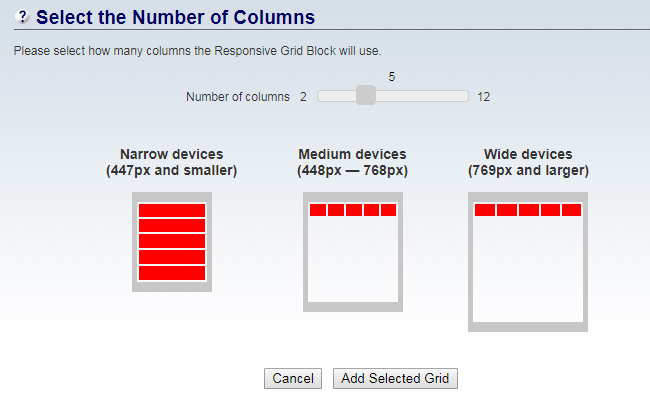Select the Narrow devices layout preview
Viewport: 650px width, 400px height.
[172, 242]
